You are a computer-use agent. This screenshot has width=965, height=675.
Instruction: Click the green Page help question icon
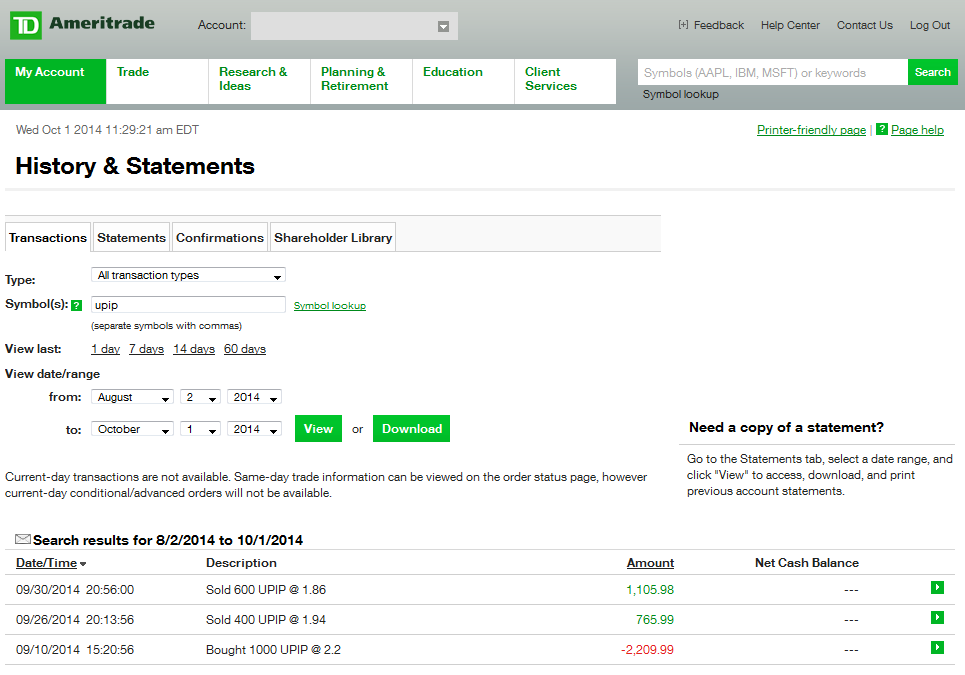coord(882,129)
